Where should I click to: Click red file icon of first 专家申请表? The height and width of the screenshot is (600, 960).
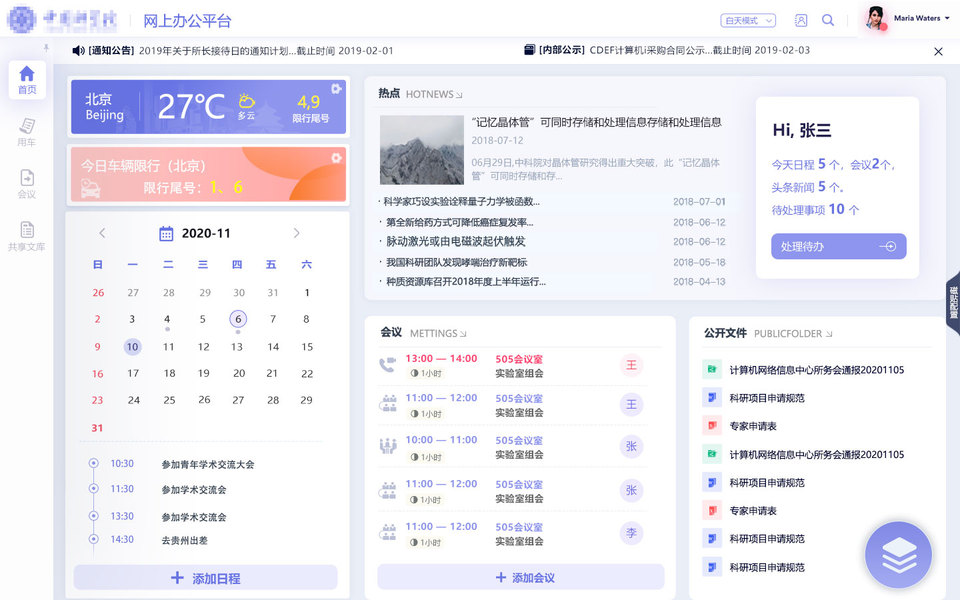point(711,426)
